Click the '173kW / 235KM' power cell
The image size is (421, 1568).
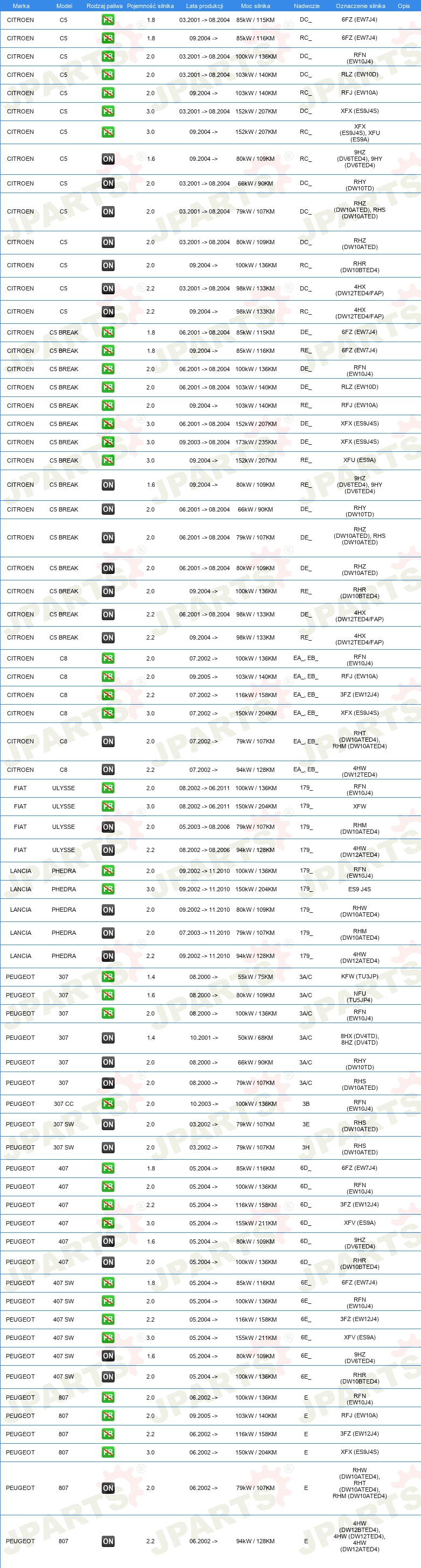coord(256,443)
